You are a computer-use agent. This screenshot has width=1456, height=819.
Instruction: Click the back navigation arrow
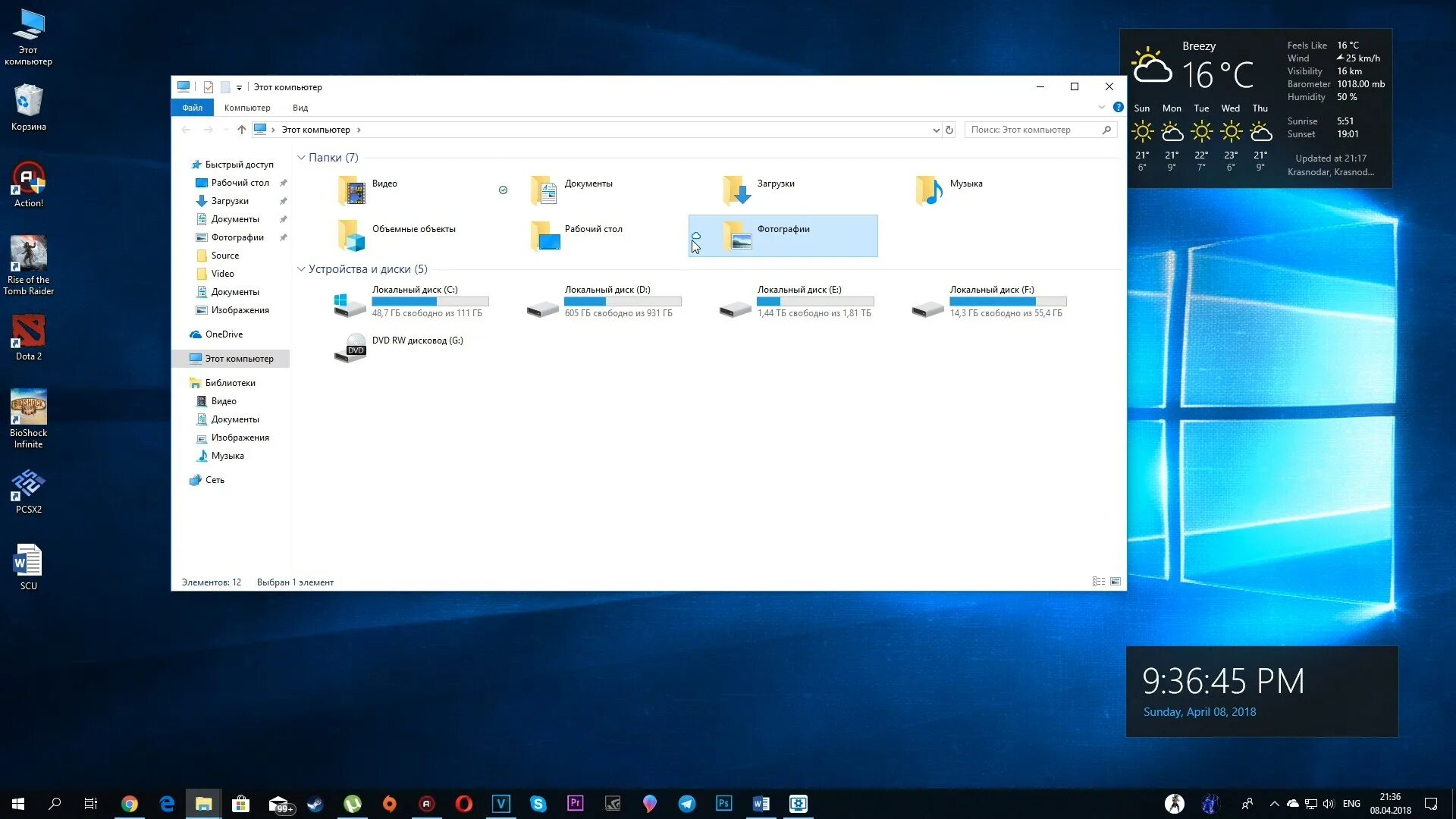coord(186,129)
